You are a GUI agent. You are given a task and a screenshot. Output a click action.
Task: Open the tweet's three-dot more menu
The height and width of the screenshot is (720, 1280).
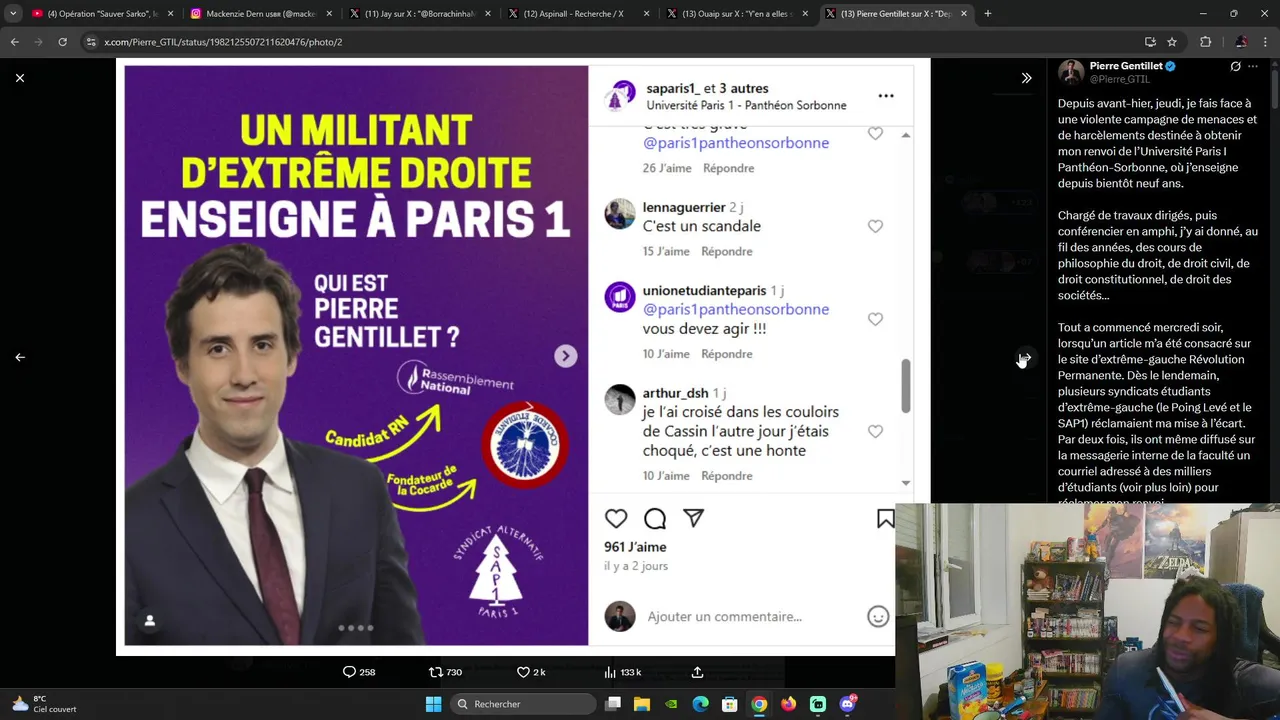click(x=1253, y=66)
